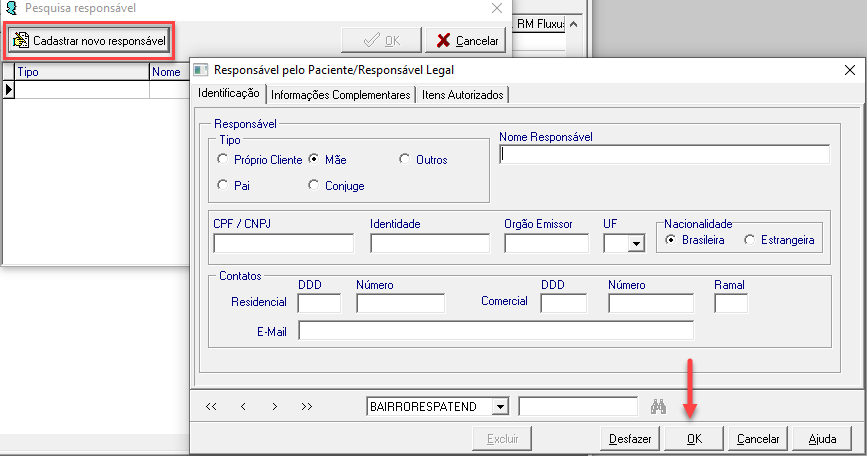This screenshot has height=456, width=867.
Task: Choose Estrangeira nationality
Action: [749, 240]
